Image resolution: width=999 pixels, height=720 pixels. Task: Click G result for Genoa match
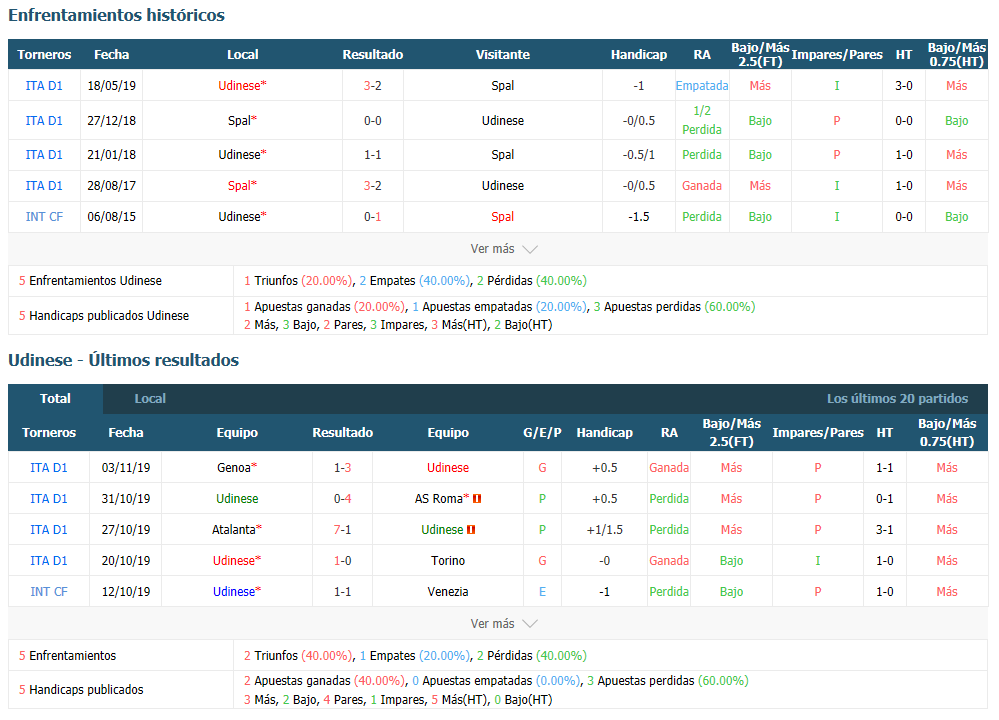542,468
